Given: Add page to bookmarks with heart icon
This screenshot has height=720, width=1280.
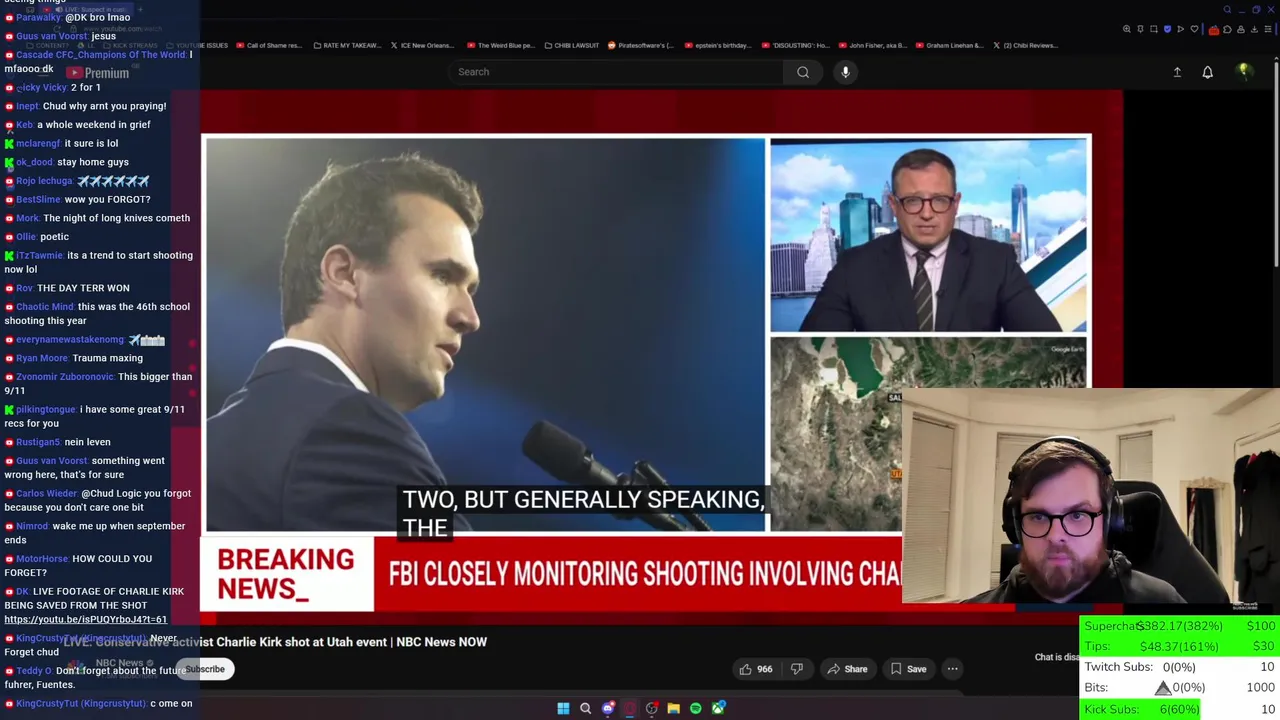Looking at the screenshot, I should [x=1194, y=29].
